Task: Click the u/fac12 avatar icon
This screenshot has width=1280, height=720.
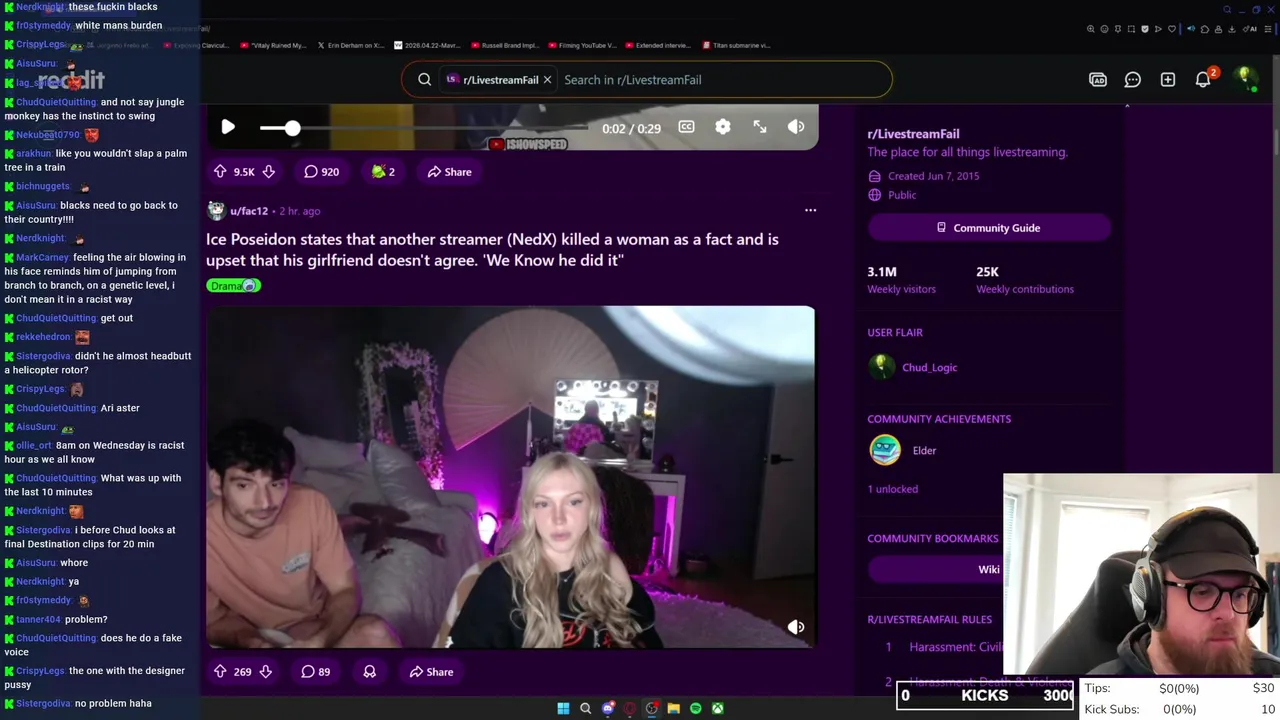Action: (216, 211)
